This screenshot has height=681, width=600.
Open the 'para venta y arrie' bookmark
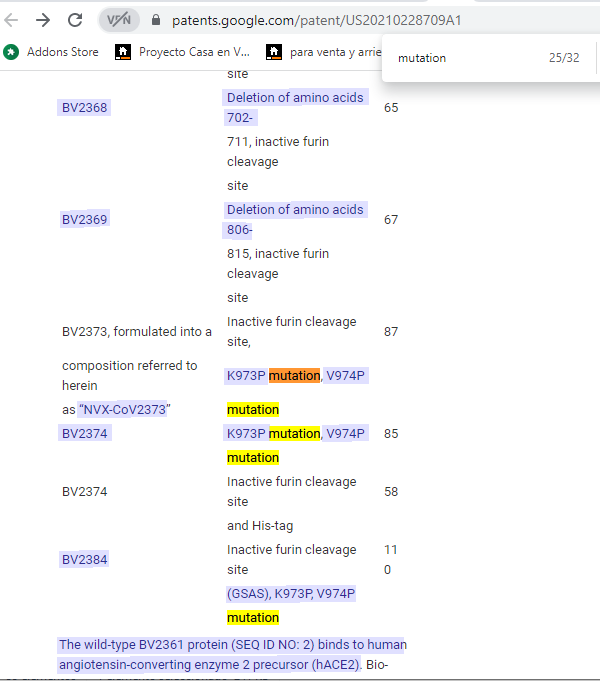pos(325,52)
